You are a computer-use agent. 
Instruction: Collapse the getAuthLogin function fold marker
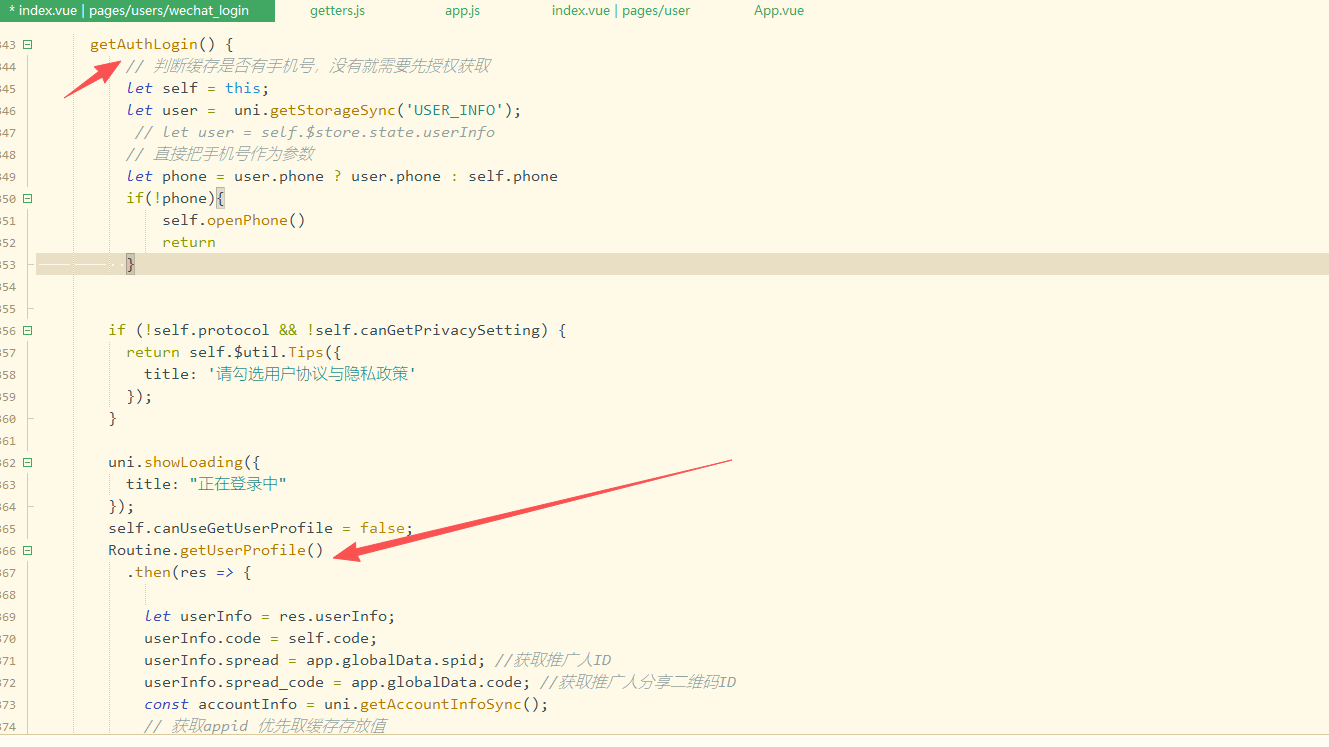(x=28, y=44)
